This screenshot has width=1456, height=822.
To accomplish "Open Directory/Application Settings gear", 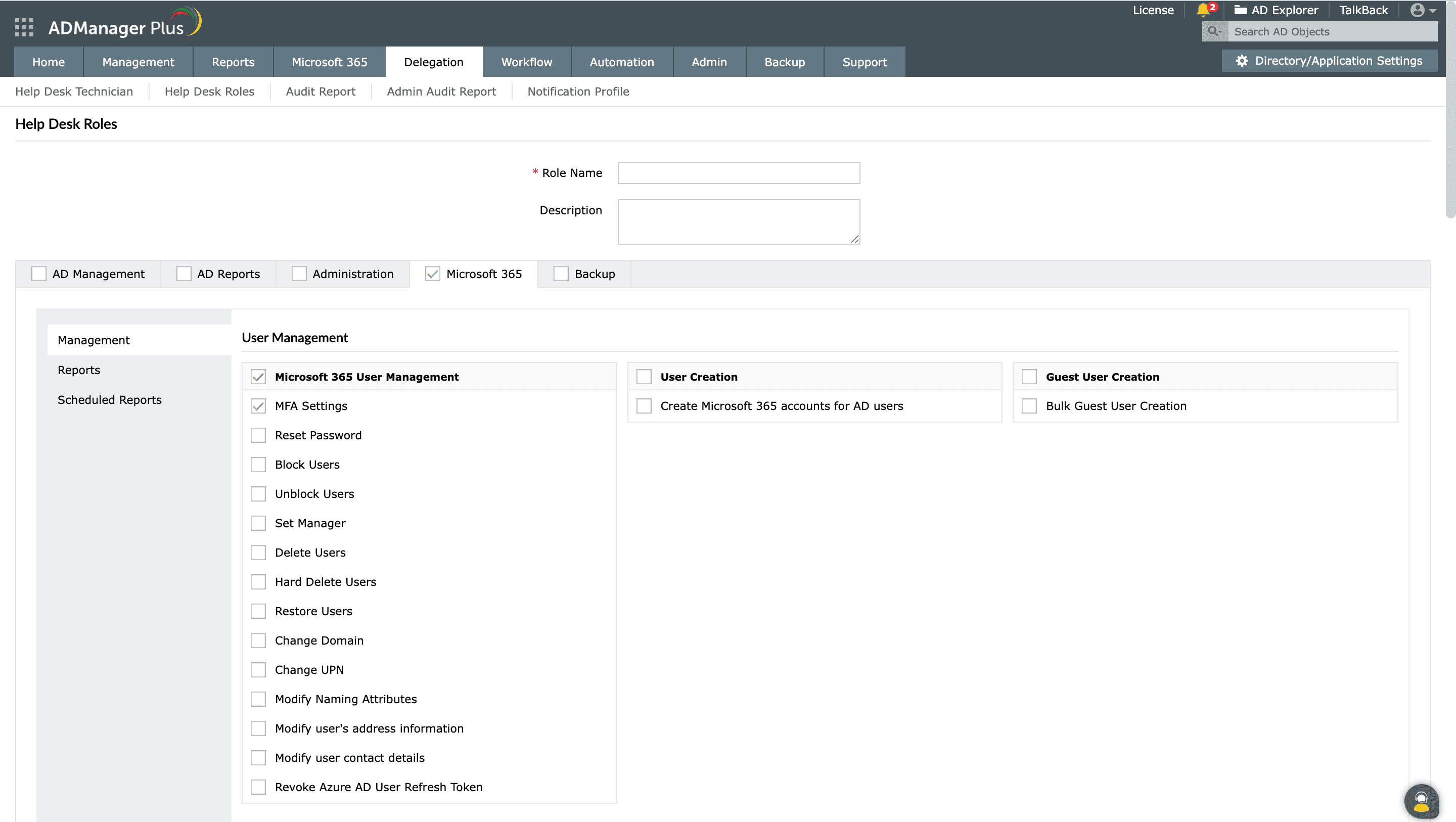I will point(1242,61).
